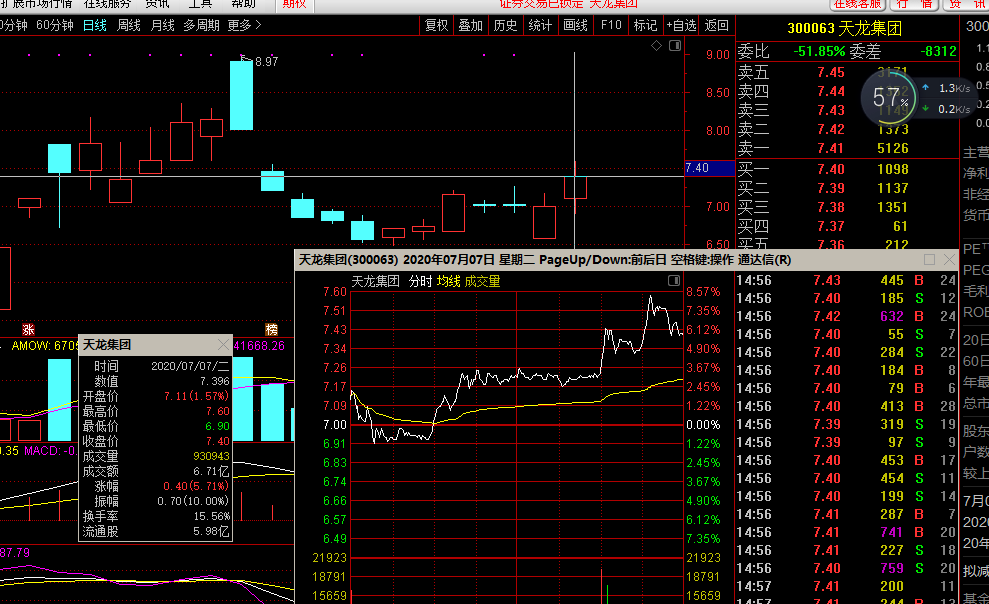Click the panel toggle icon in the intraday popup chart

coord(674,280)
